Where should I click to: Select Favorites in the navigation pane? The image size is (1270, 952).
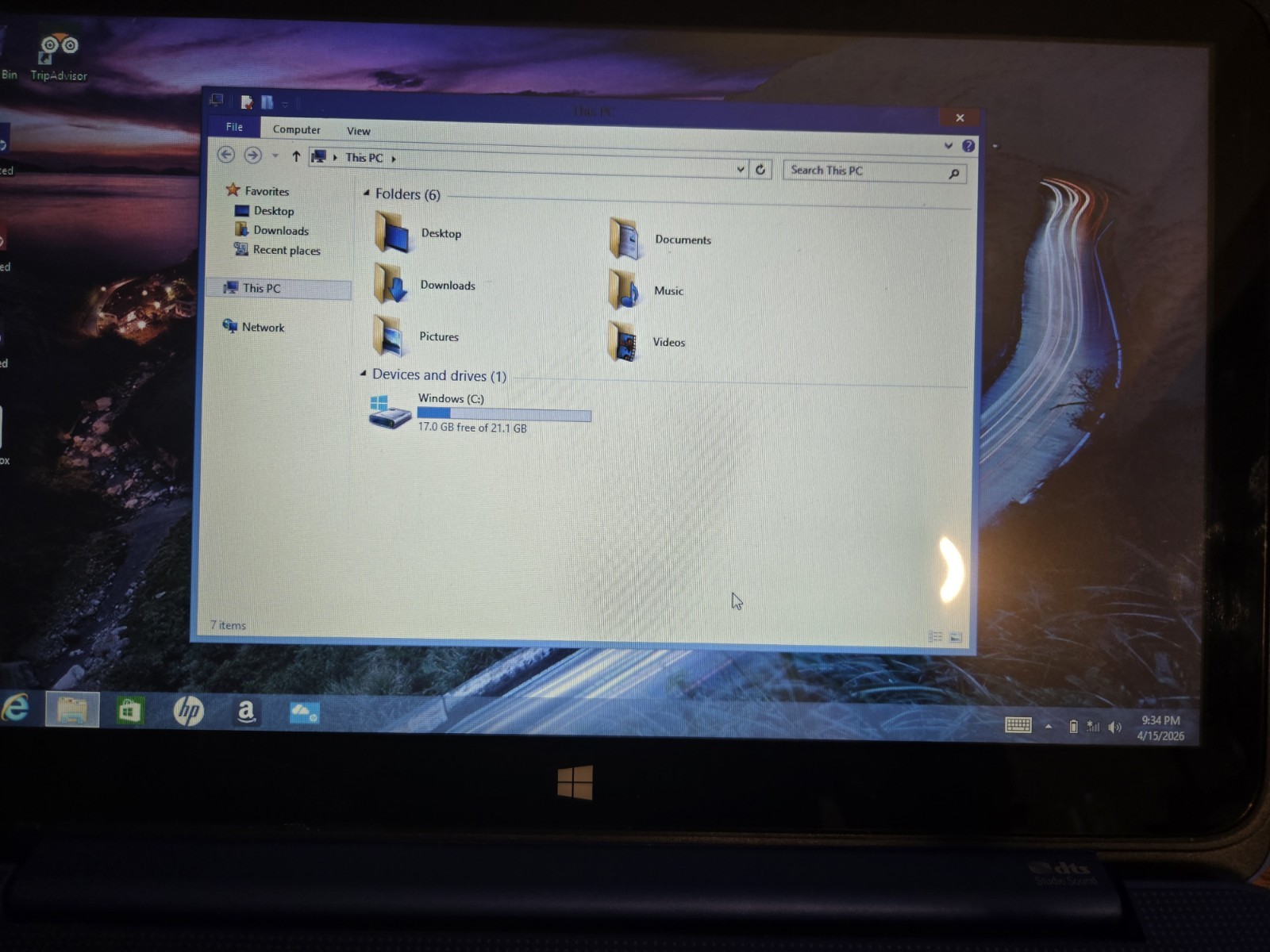tap(257, 190)
